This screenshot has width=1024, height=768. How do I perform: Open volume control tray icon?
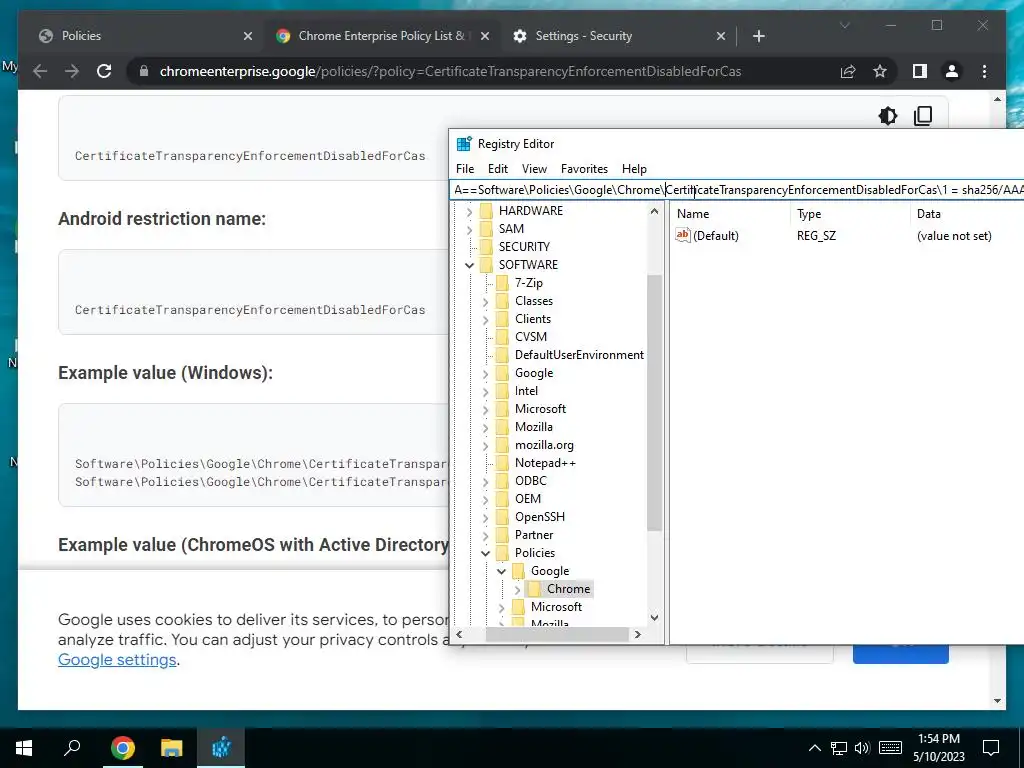862,748
